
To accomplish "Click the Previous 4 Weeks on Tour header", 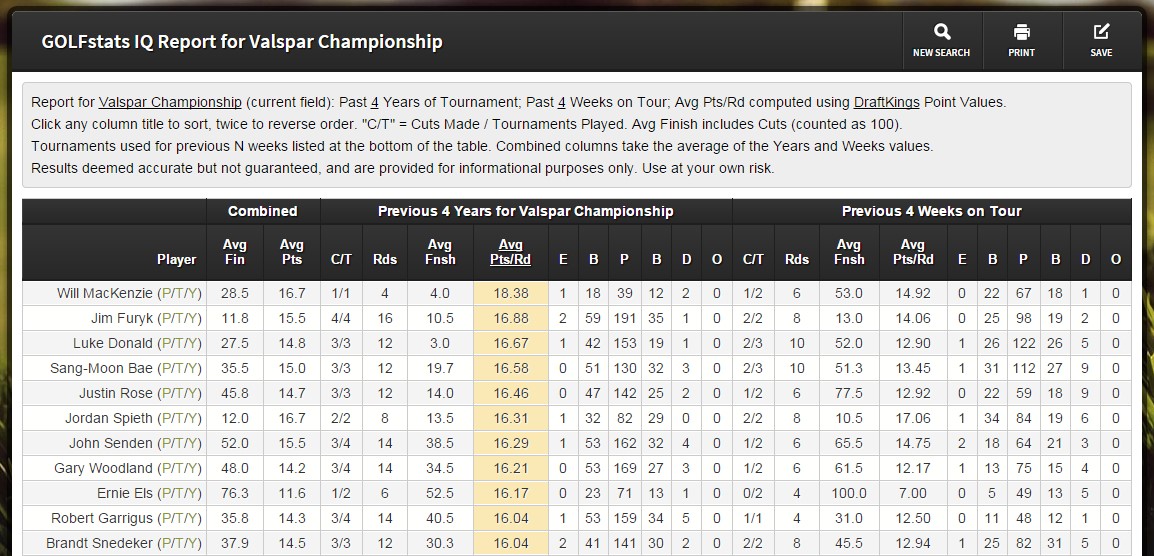I will (931, 211).
